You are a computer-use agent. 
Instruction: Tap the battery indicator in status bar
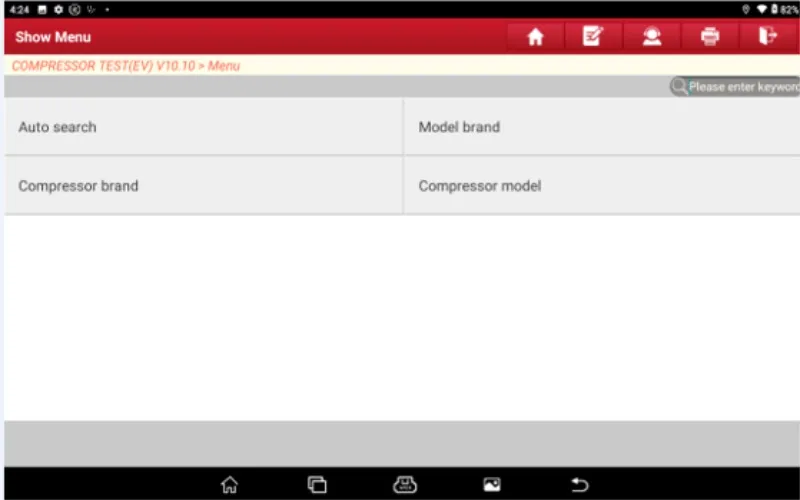(x=774, y=9)
